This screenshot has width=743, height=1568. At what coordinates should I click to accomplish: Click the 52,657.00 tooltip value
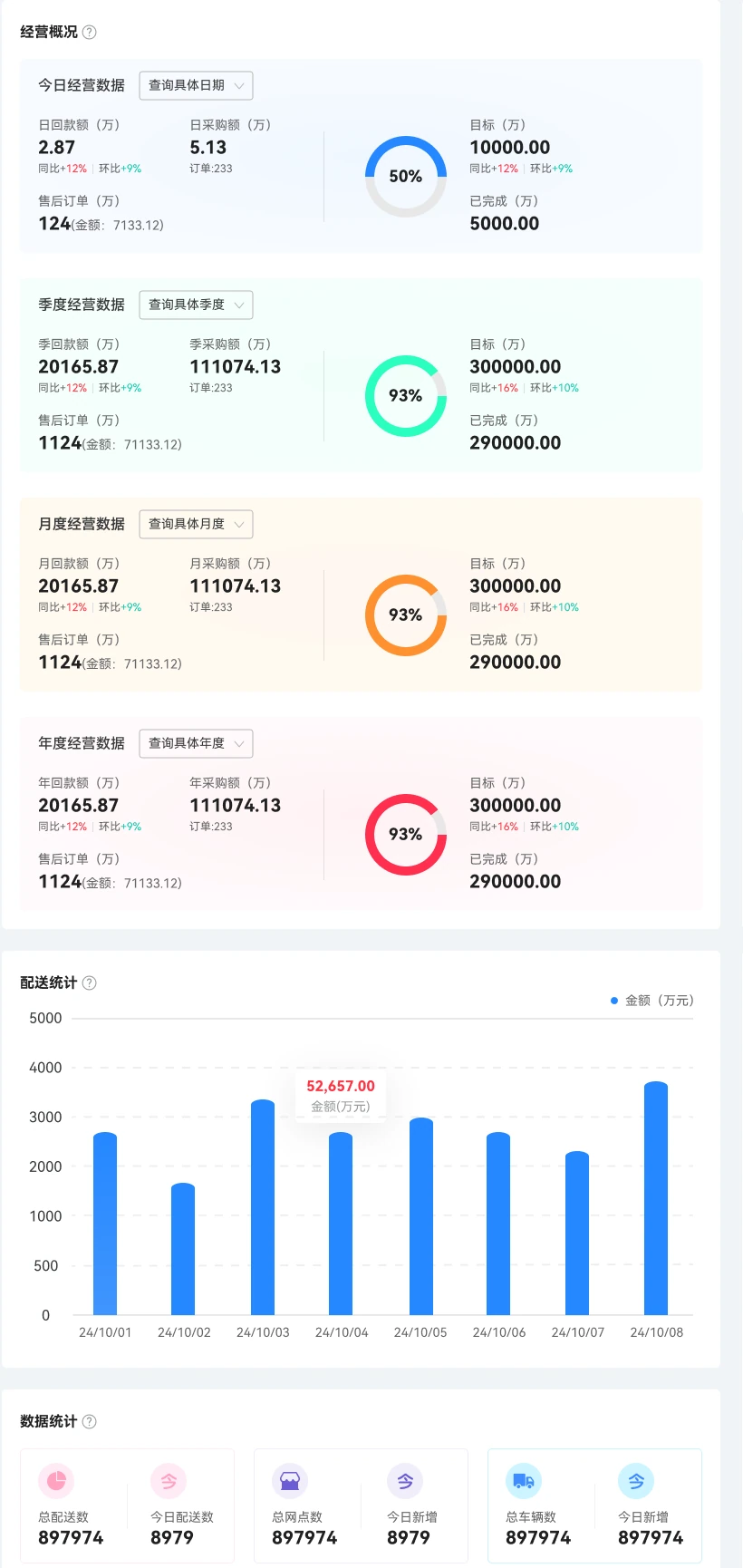click(x=341, y=1086)
